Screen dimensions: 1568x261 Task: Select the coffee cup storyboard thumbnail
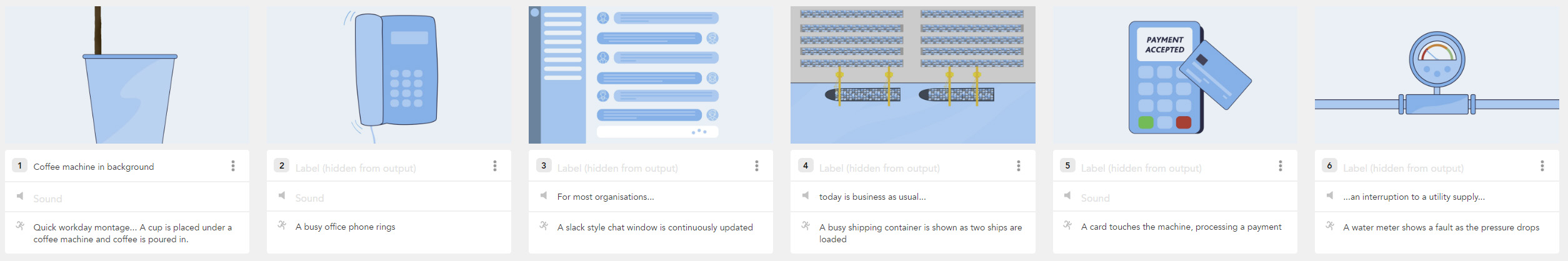click(127, 75)
